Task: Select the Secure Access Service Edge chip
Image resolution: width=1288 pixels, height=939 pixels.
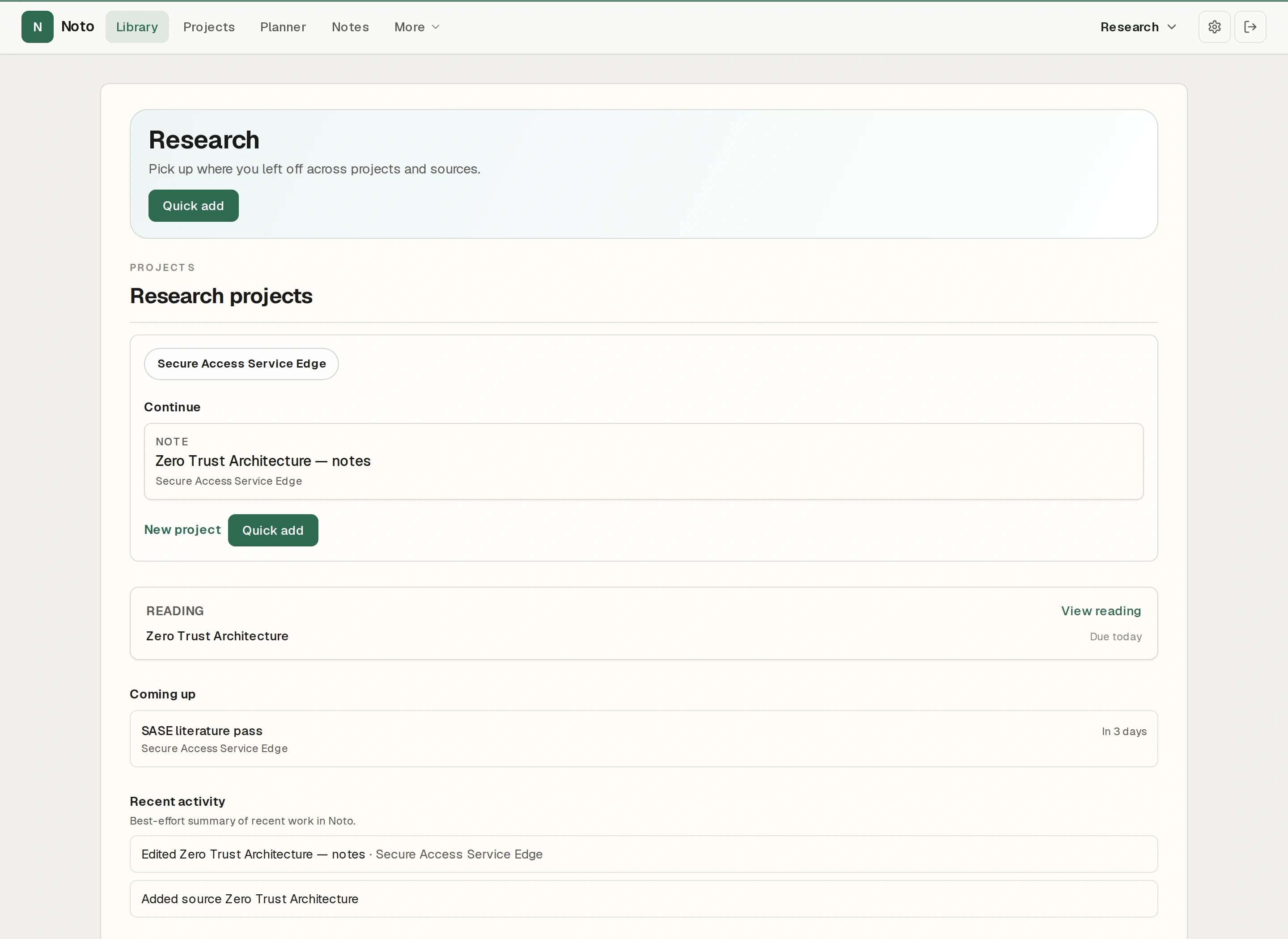Action: click(241, 364)
